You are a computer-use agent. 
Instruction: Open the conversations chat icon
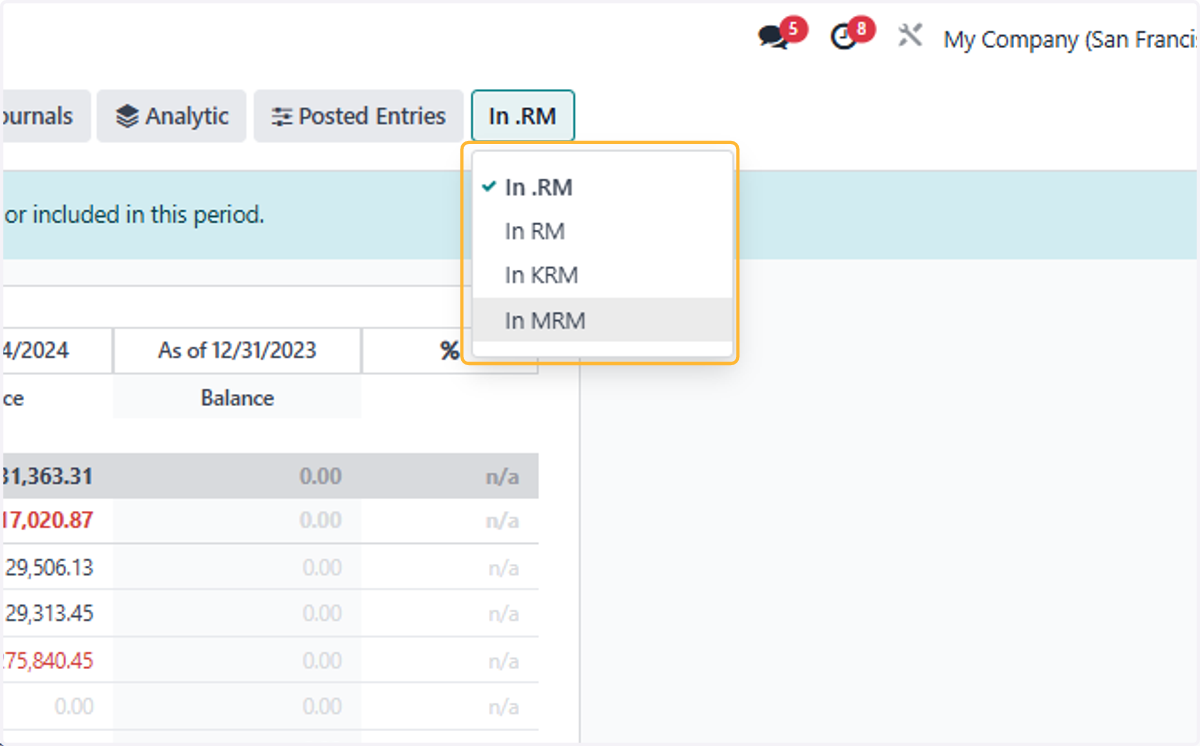772,39
